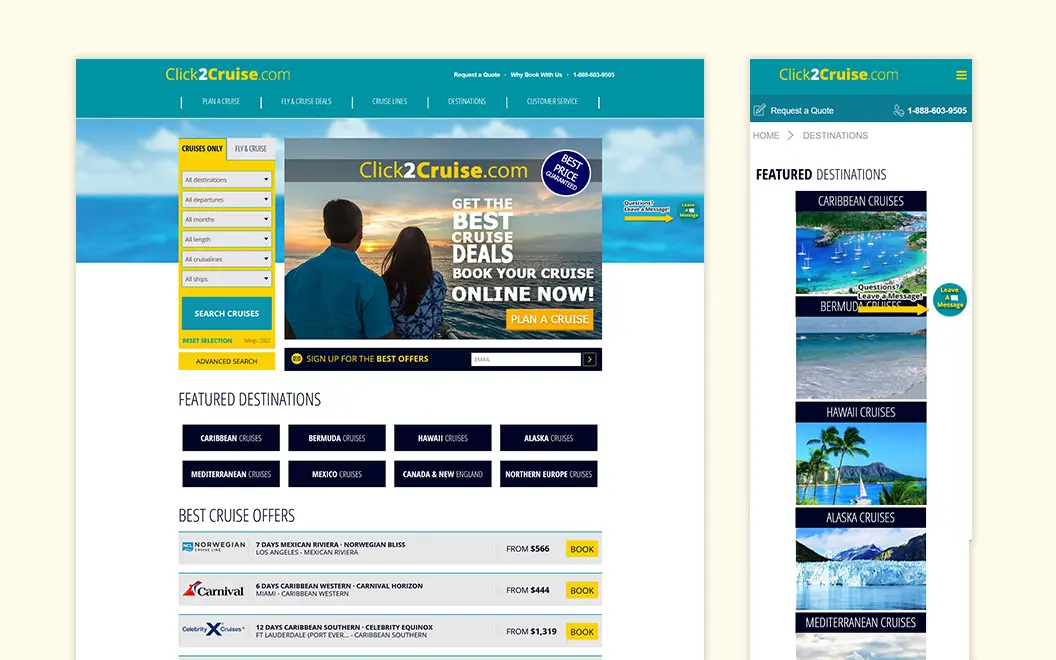Click HOME in the mobile breadcrumb
Image resolution: width=1056 pixels, height=660 pixels.
click(766, 135)
